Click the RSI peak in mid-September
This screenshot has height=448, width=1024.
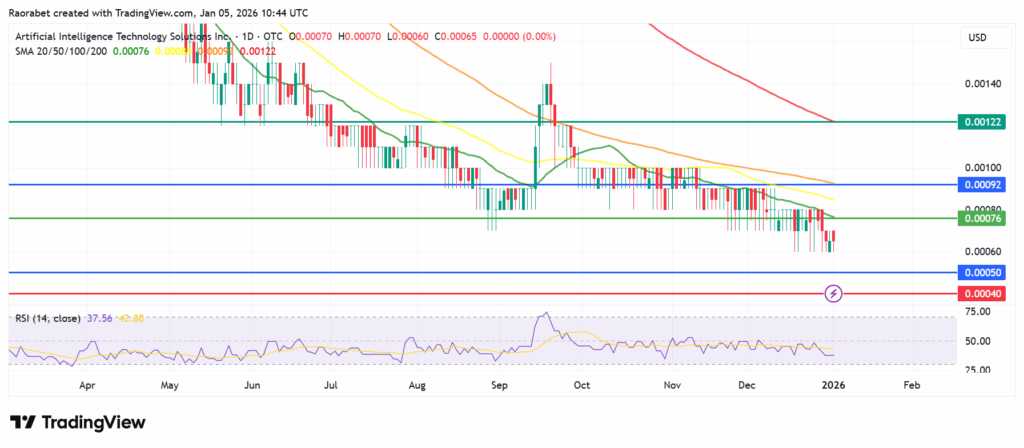[x=545, y=314]
